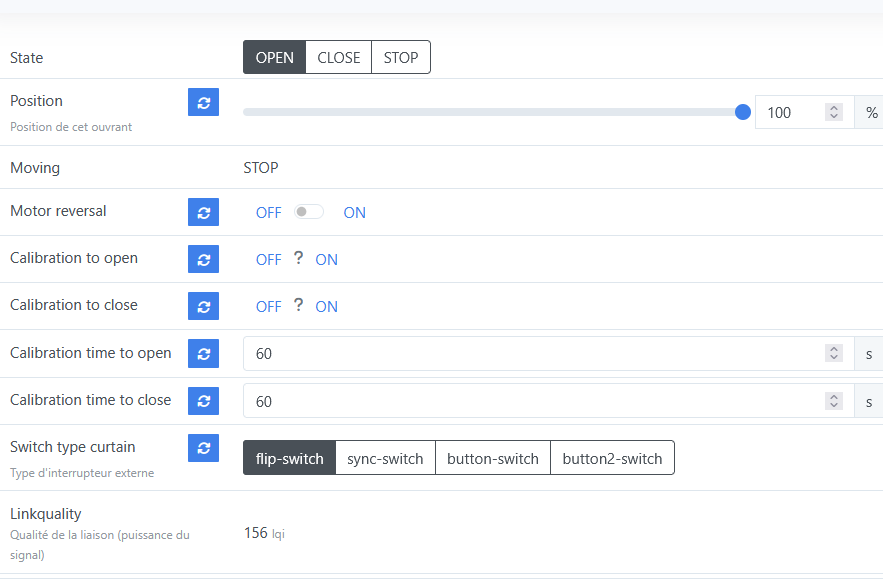The height and width of the screenshot is (581, 883).
Task: Set Calibration to close OFF
Action: pos(269,307)
